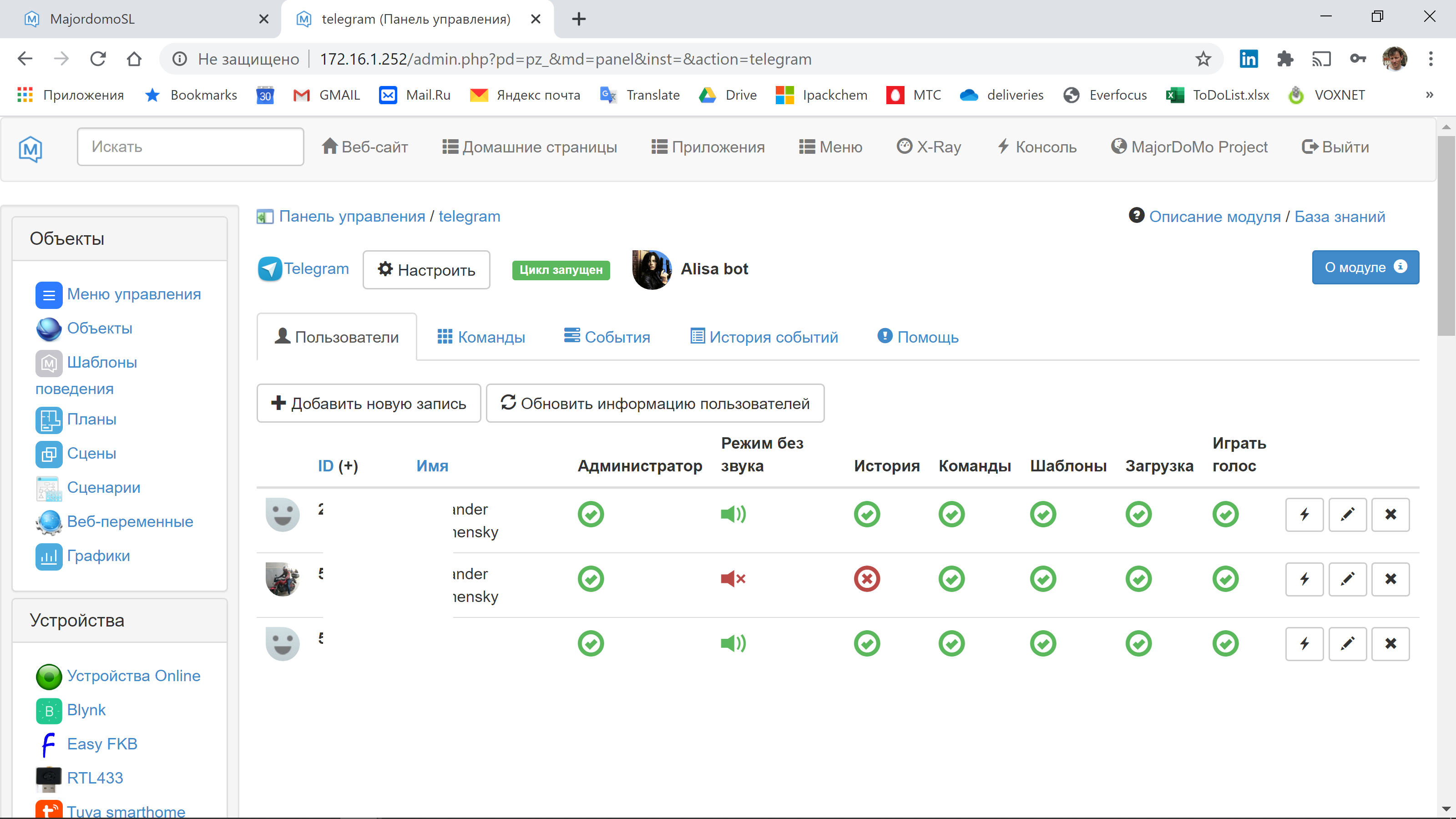The image size is (1456, 819).
Task: Open the Приложения menu in top navbar
Action: (708, 147)
